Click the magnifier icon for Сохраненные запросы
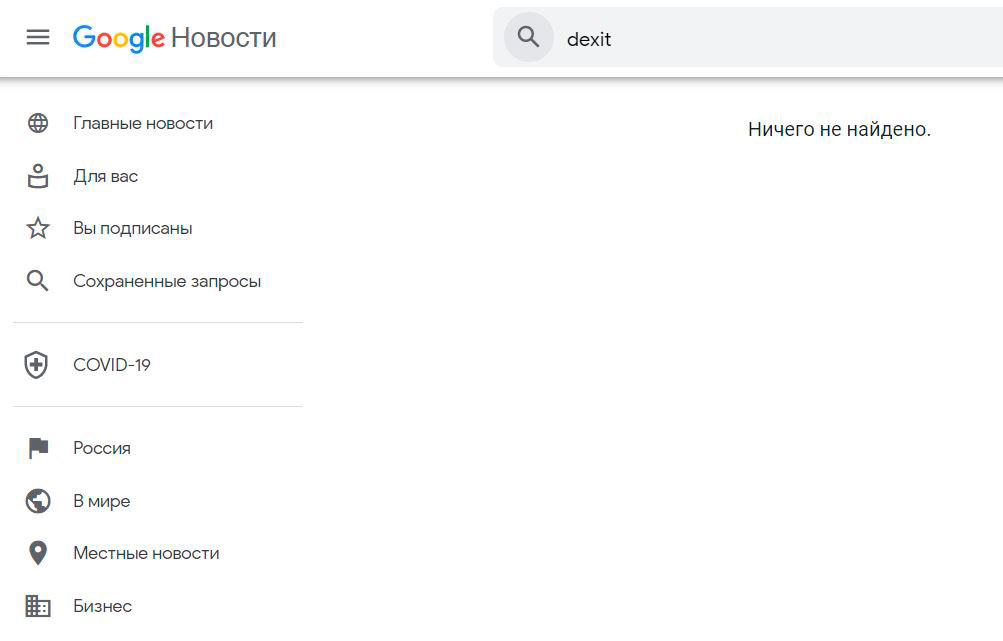 coord(37,281)
